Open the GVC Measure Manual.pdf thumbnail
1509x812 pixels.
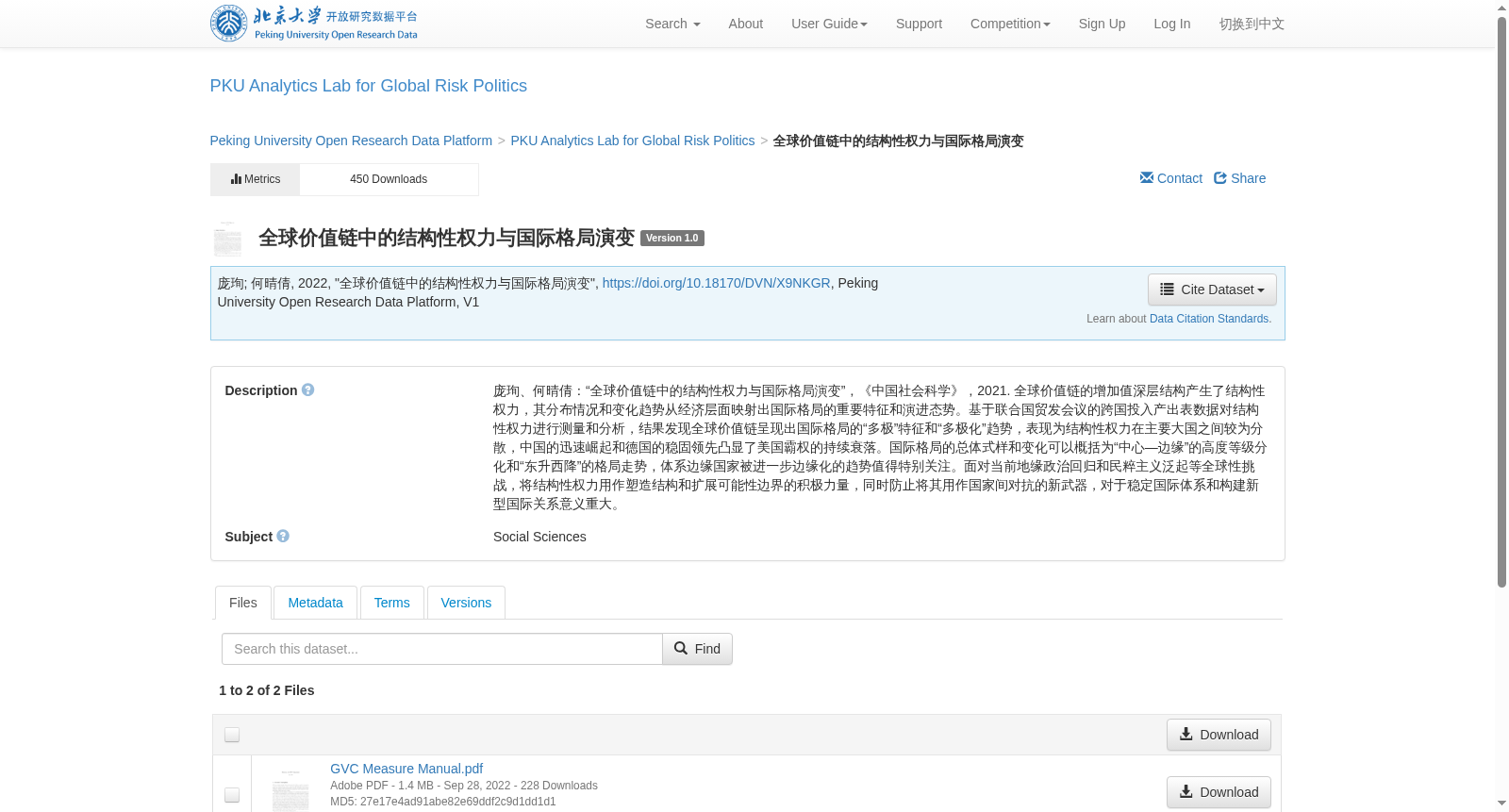(x=290, y=790)
